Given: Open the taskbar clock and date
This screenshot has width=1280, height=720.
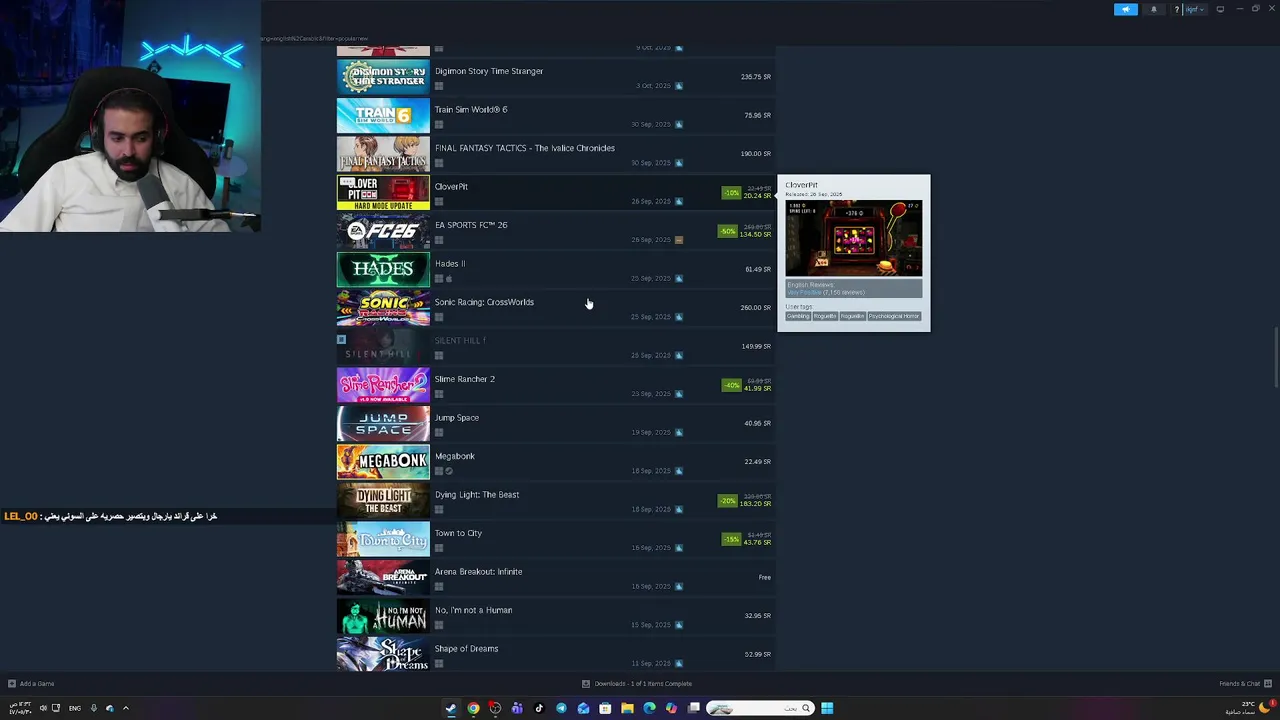Looking at the screenshot, I should pyautogui.click(x=21, y=708).
